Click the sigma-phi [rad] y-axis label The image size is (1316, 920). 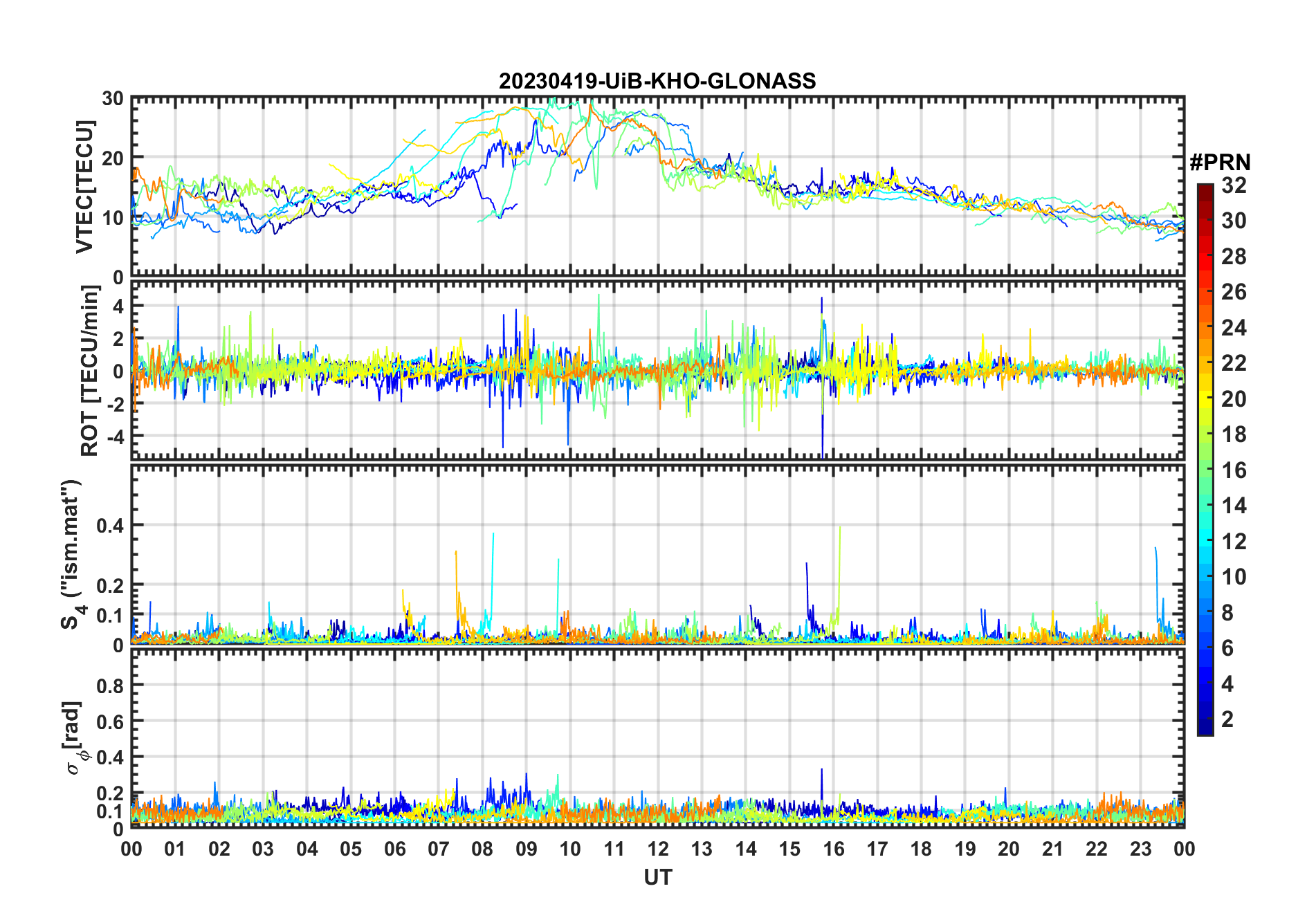(73, 738)
